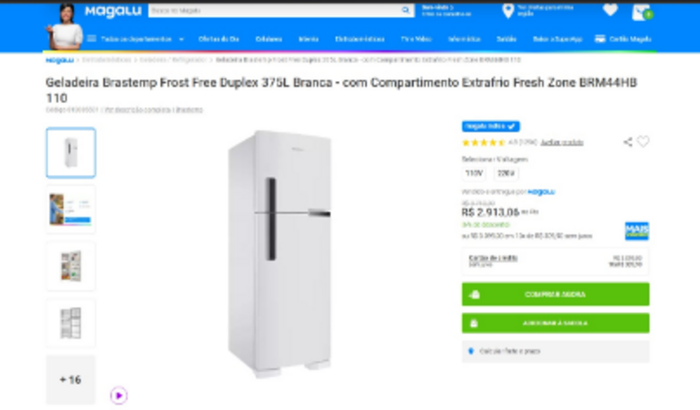Open the Celulares category
This screenshot has width=700, height=410.
(269, 39)
